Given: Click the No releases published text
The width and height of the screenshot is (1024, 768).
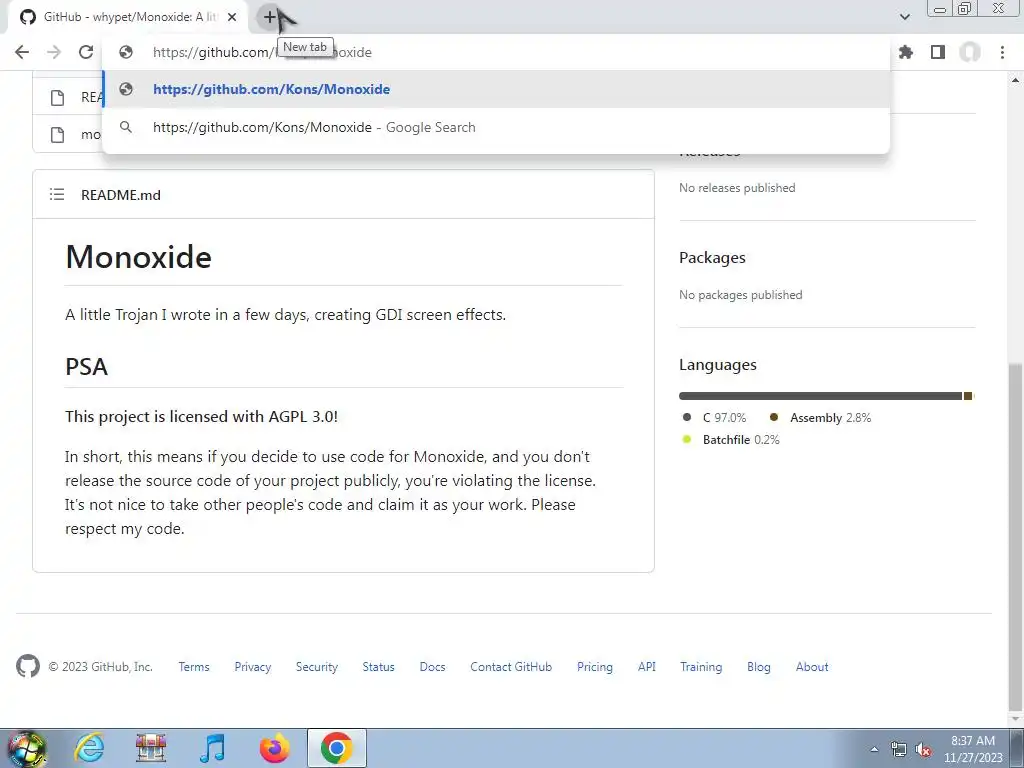Looking at the screenshot, I should click(737, 187).
